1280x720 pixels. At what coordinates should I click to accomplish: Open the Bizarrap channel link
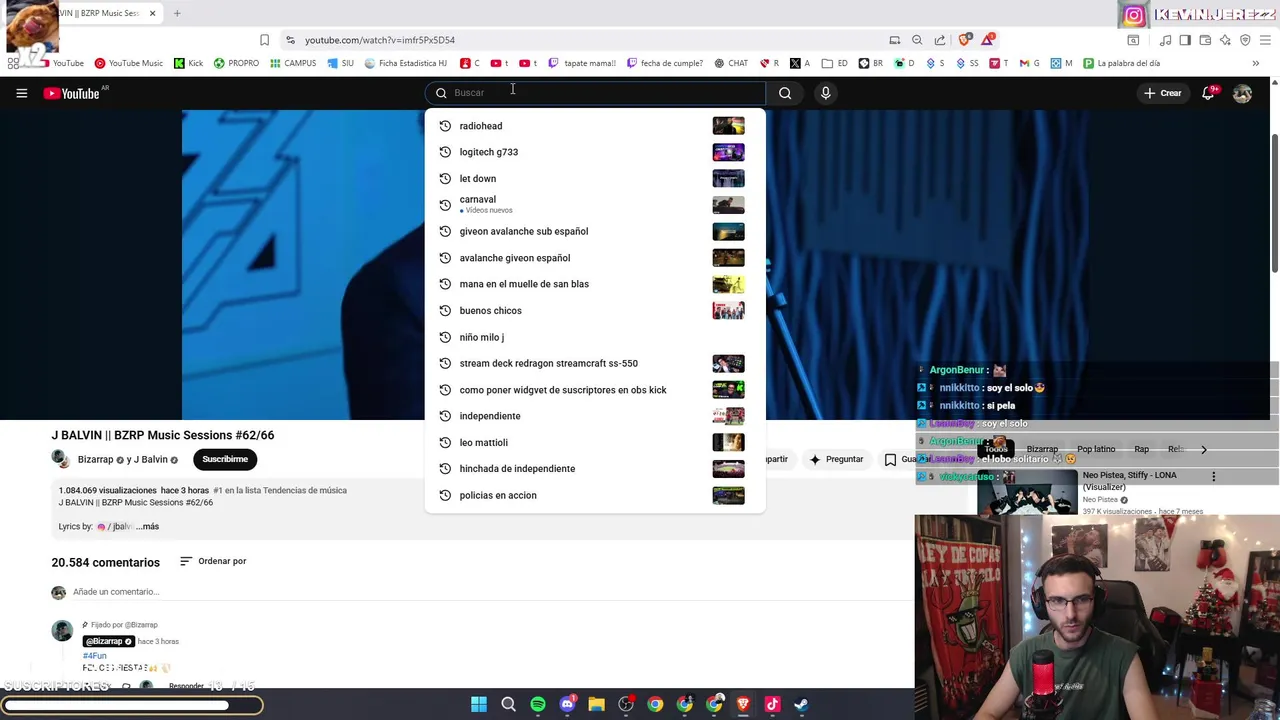[x=96, y=460]
